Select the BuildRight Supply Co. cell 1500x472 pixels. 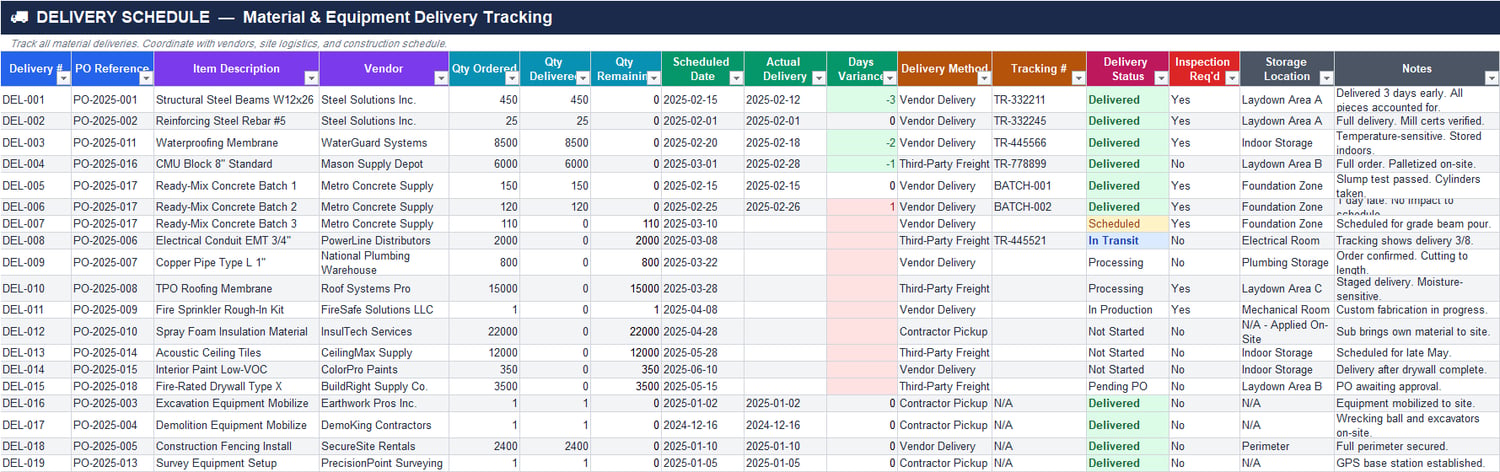tap(384, 387)
